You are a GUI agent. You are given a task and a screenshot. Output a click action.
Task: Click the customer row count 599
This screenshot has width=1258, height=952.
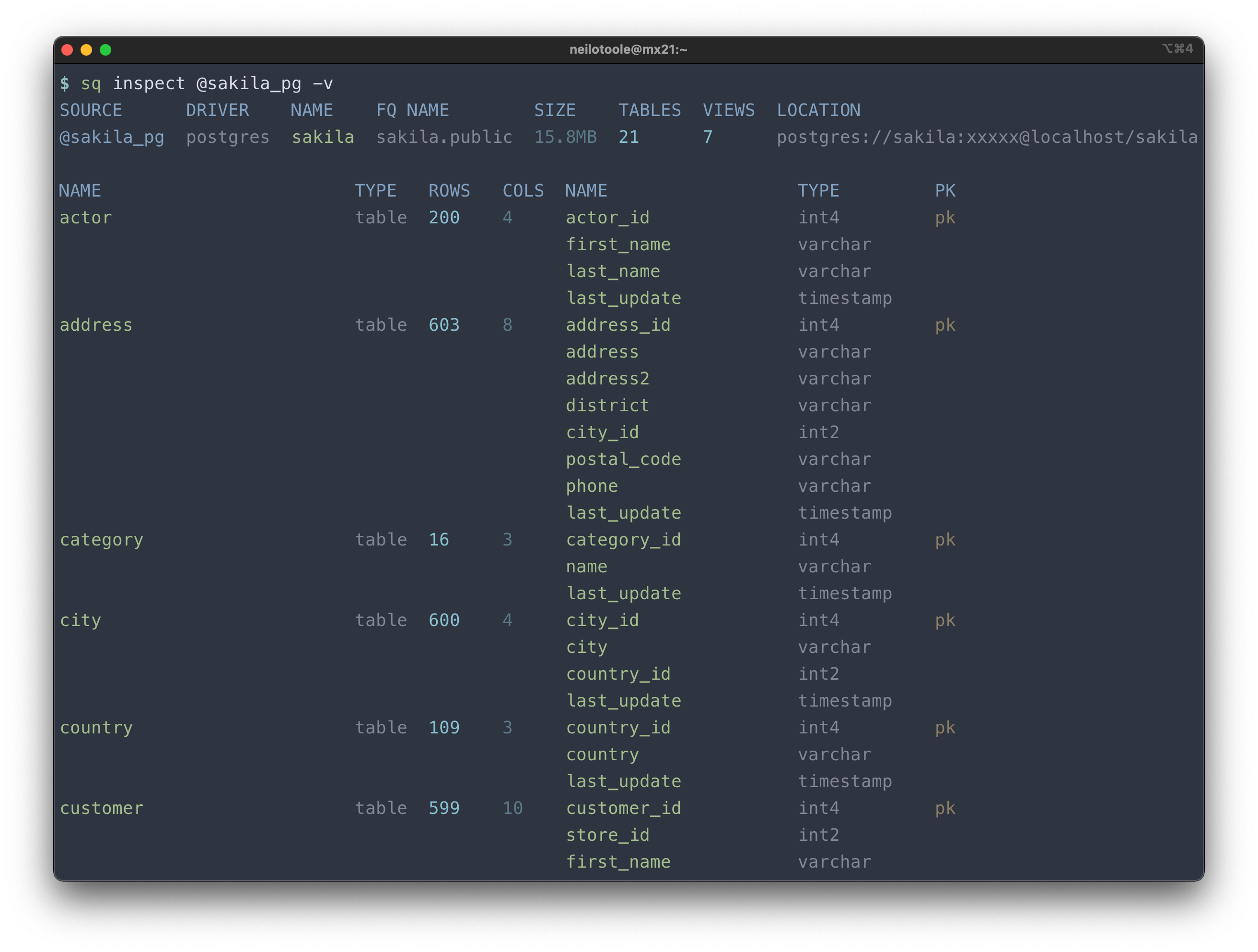click(x=444, y=808)
